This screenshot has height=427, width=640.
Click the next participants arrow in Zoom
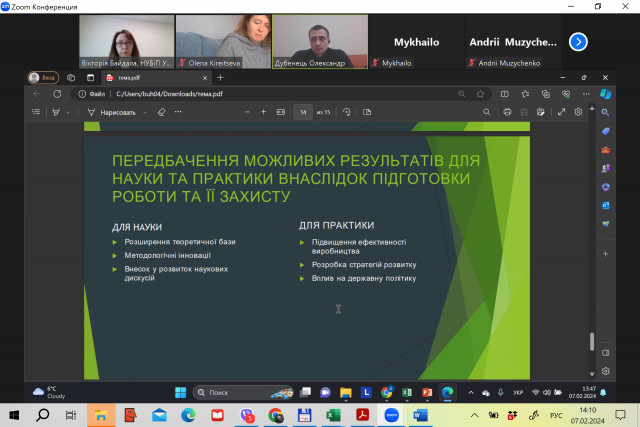578,41
